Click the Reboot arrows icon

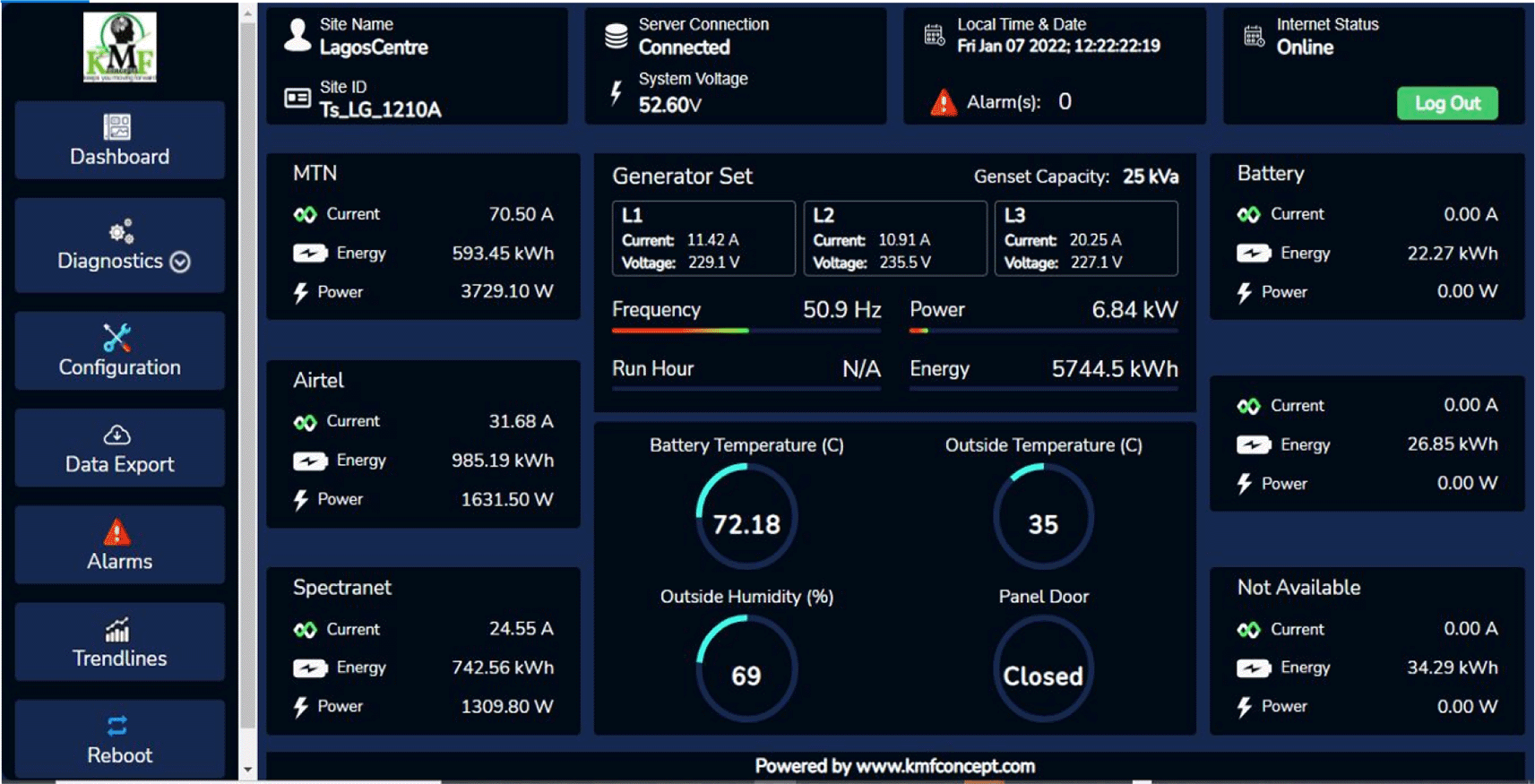point(117,726)
